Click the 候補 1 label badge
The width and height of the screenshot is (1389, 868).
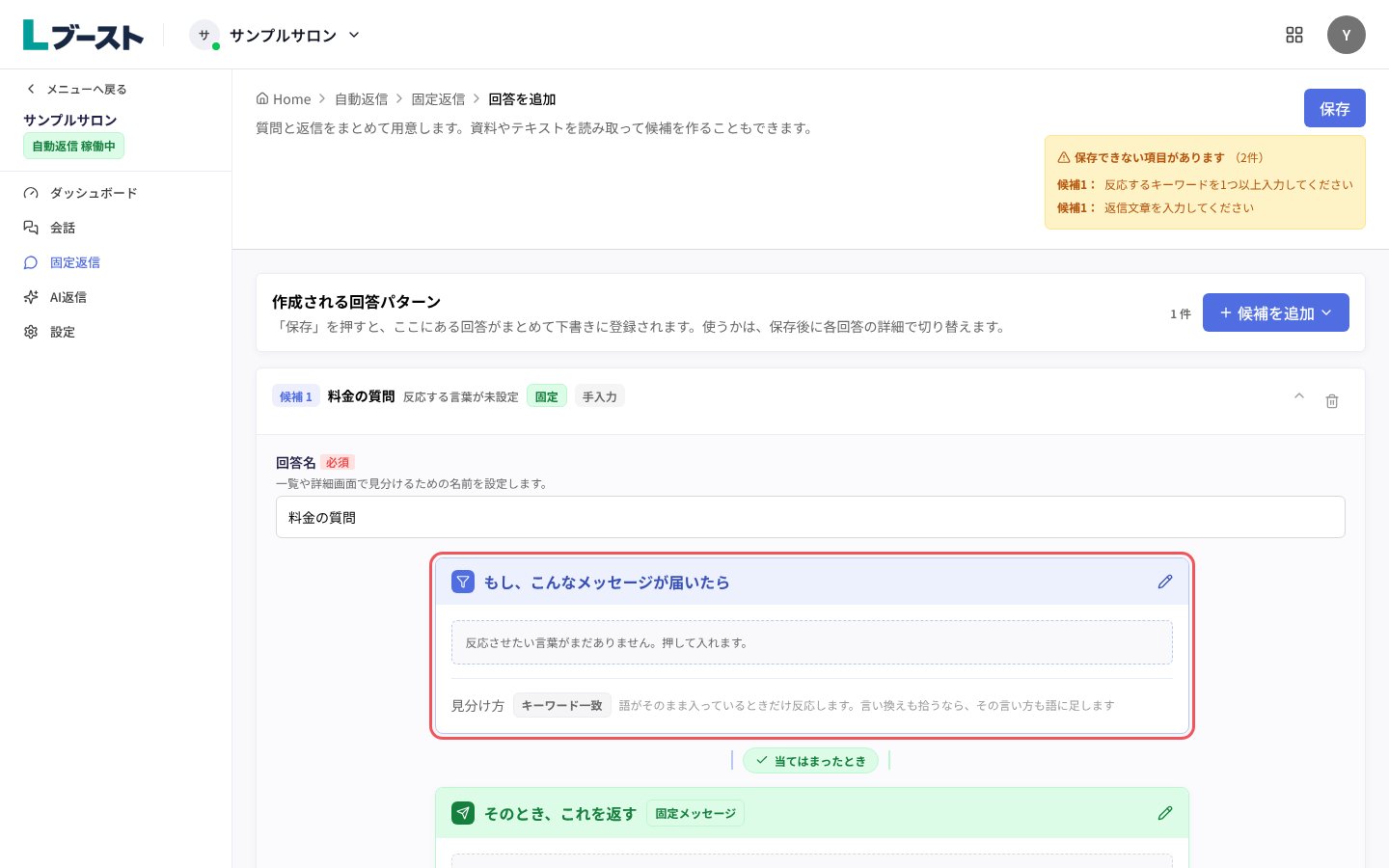(x=296, y=396)
